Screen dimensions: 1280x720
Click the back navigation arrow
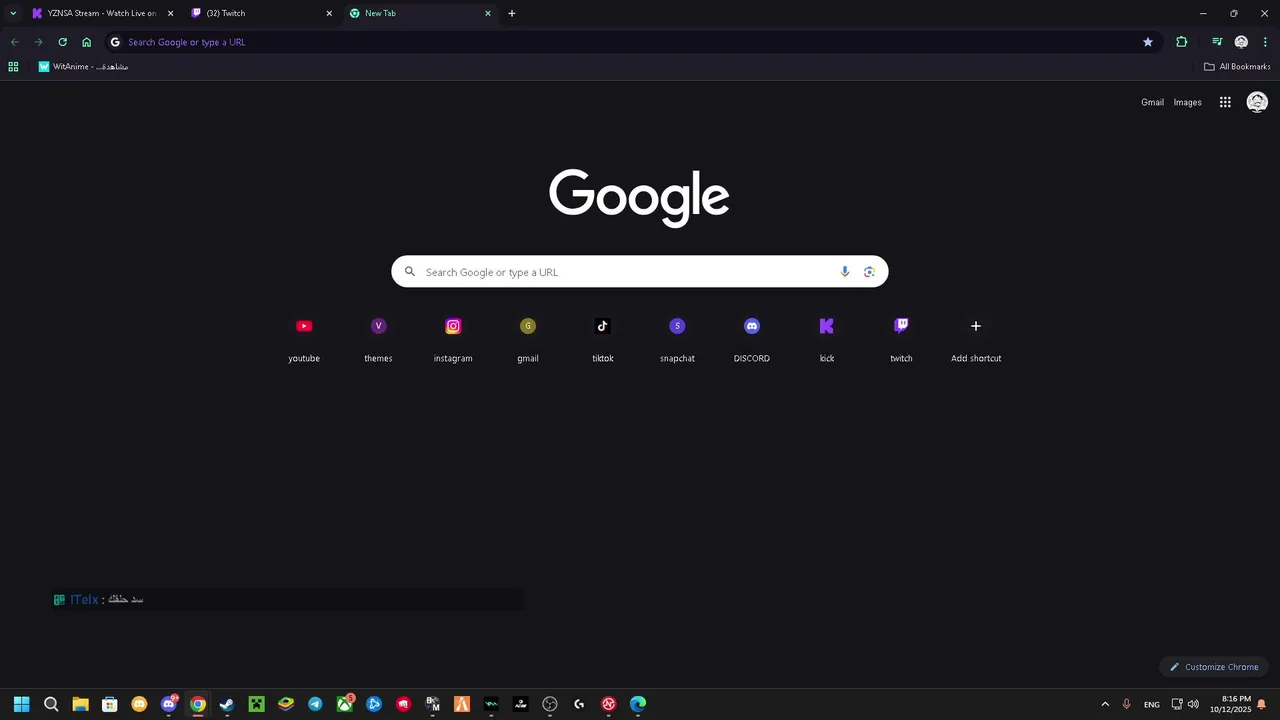pos(14,42)
